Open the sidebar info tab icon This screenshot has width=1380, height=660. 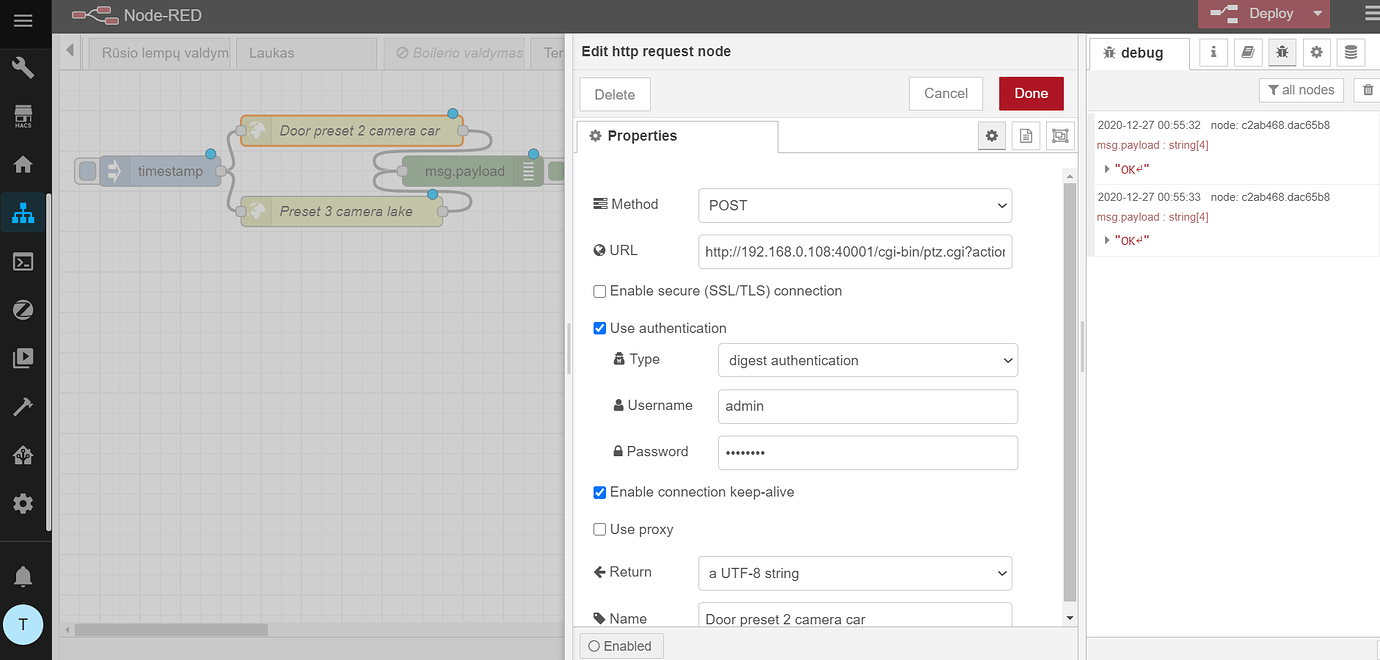[x=1213, y=52]
